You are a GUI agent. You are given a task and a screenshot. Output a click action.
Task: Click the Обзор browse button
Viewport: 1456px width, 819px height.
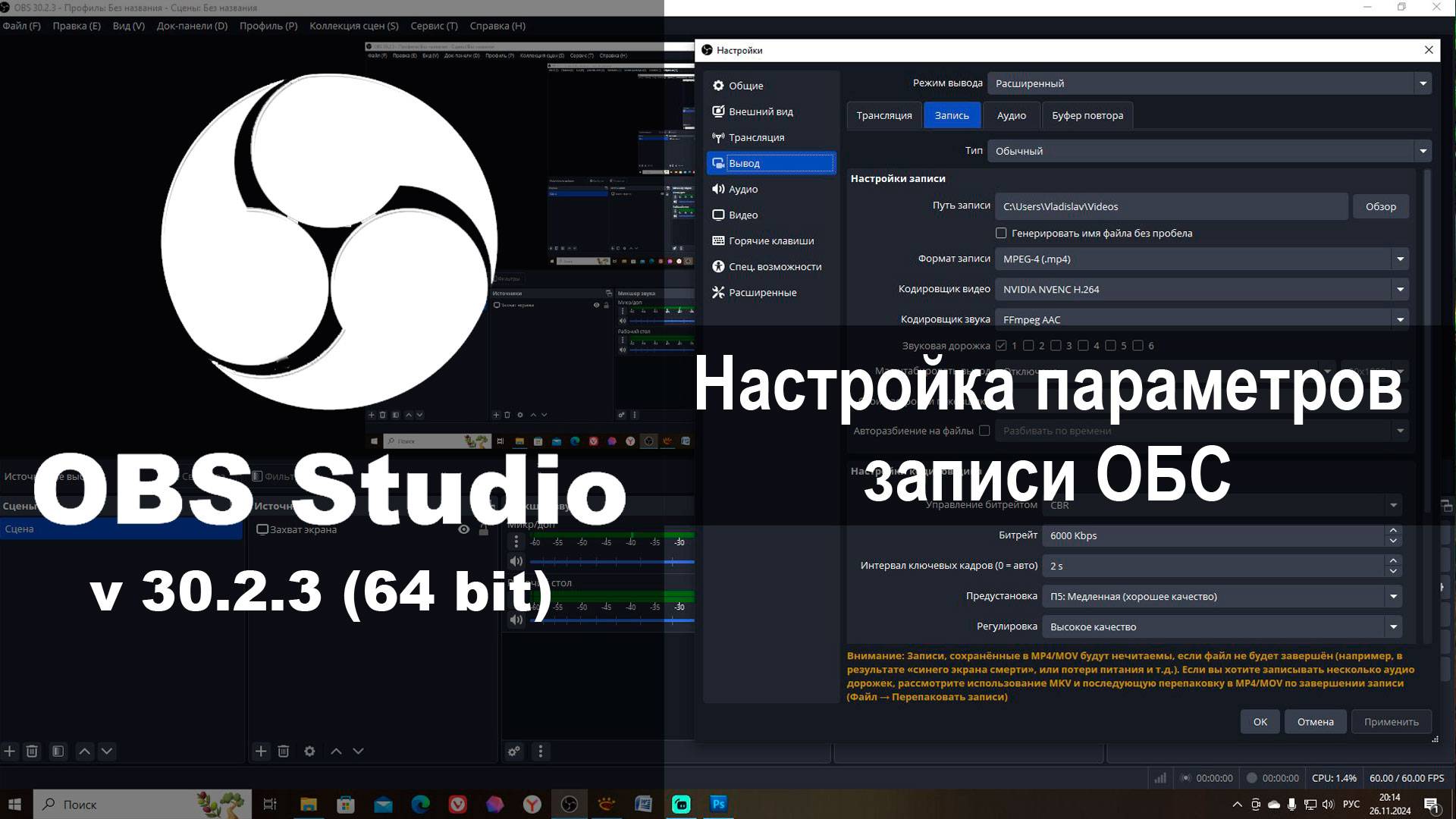[1380, 206]
